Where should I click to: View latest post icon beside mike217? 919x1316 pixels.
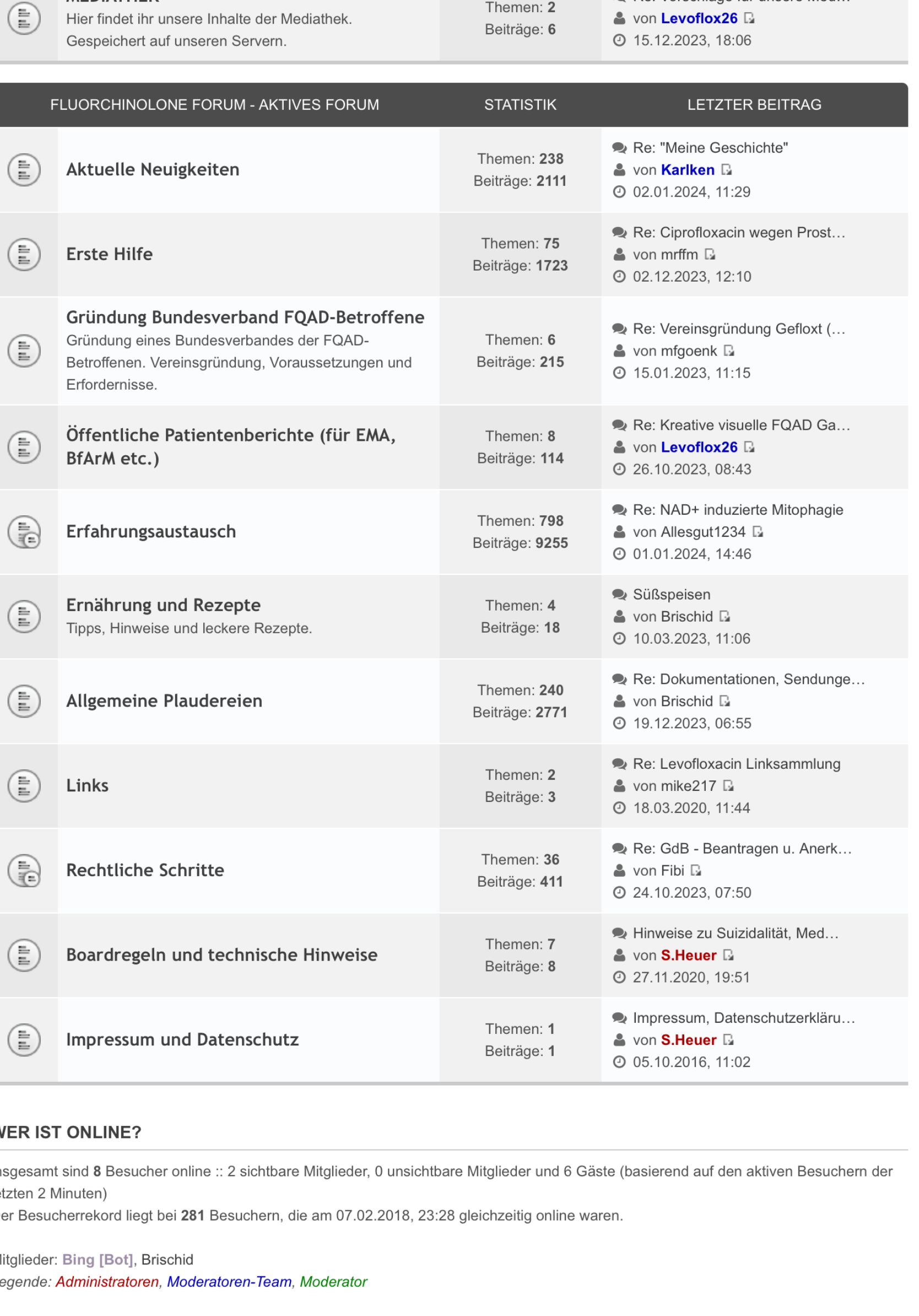click(728, 786)
